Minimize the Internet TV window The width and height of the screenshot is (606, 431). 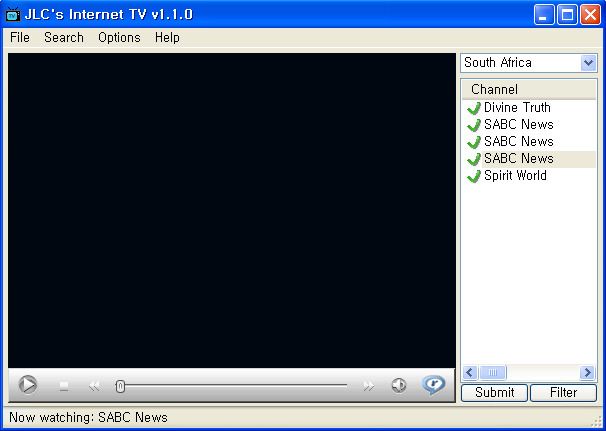coord(544,15)
